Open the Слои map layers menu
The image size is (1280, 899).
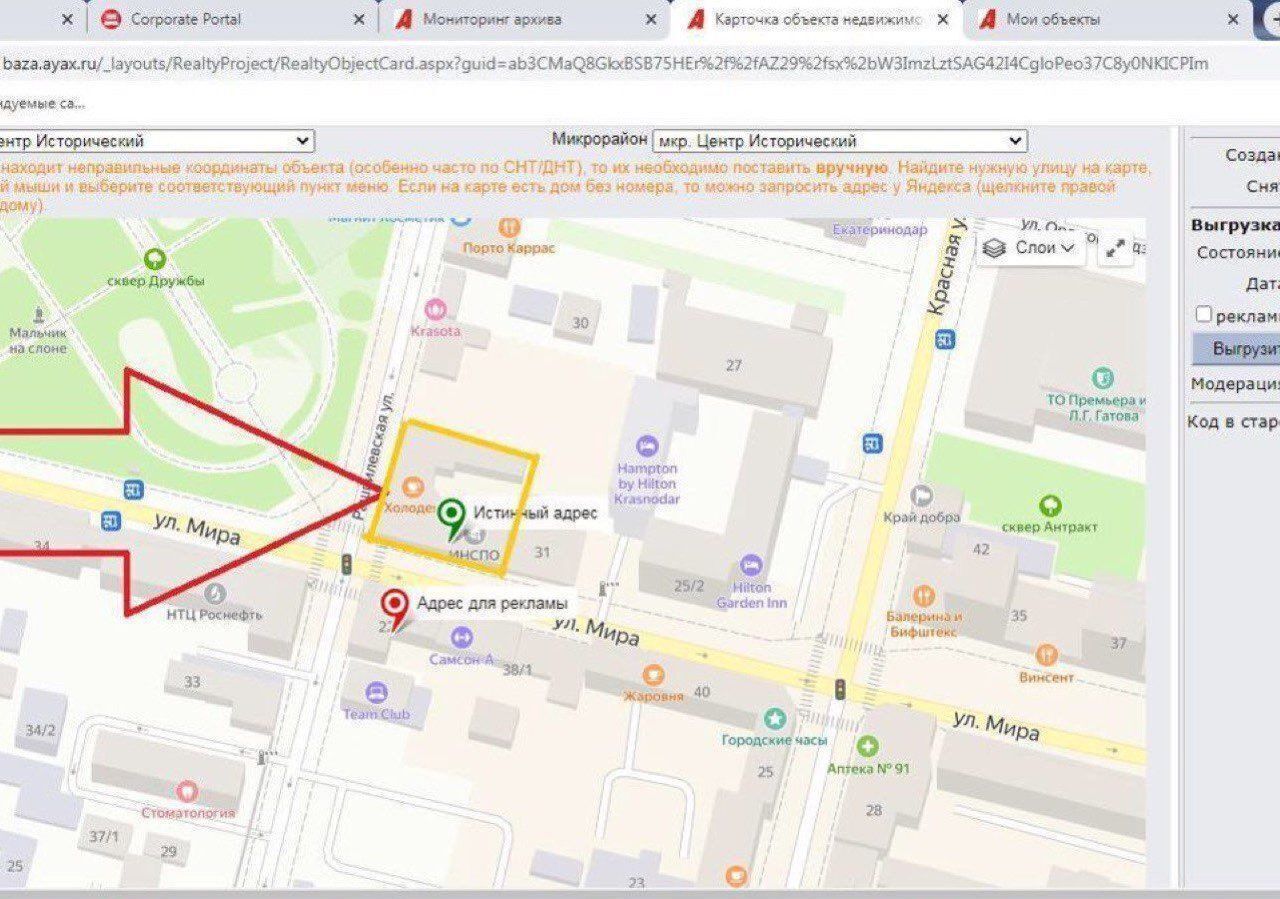(1029, 247)
